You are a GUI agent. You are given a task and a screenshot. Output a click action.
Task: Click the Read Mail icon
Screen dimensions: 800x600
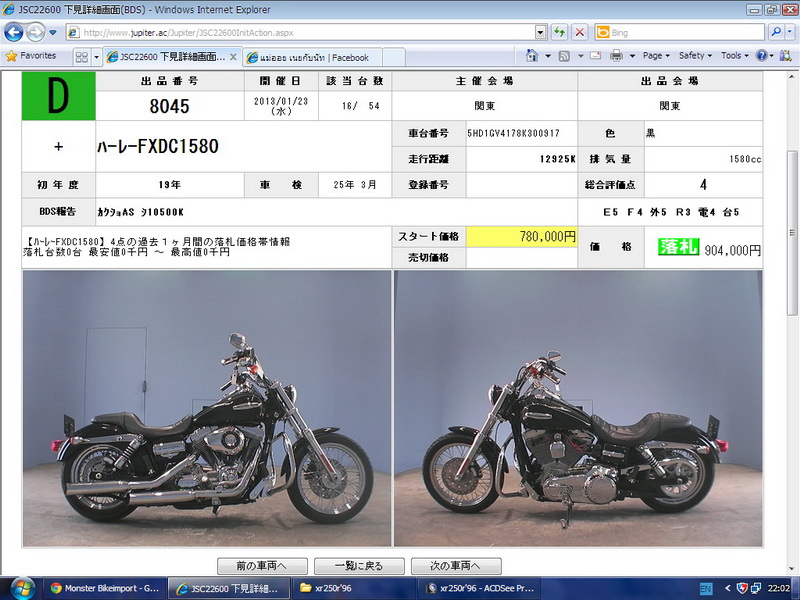(595, 56)
